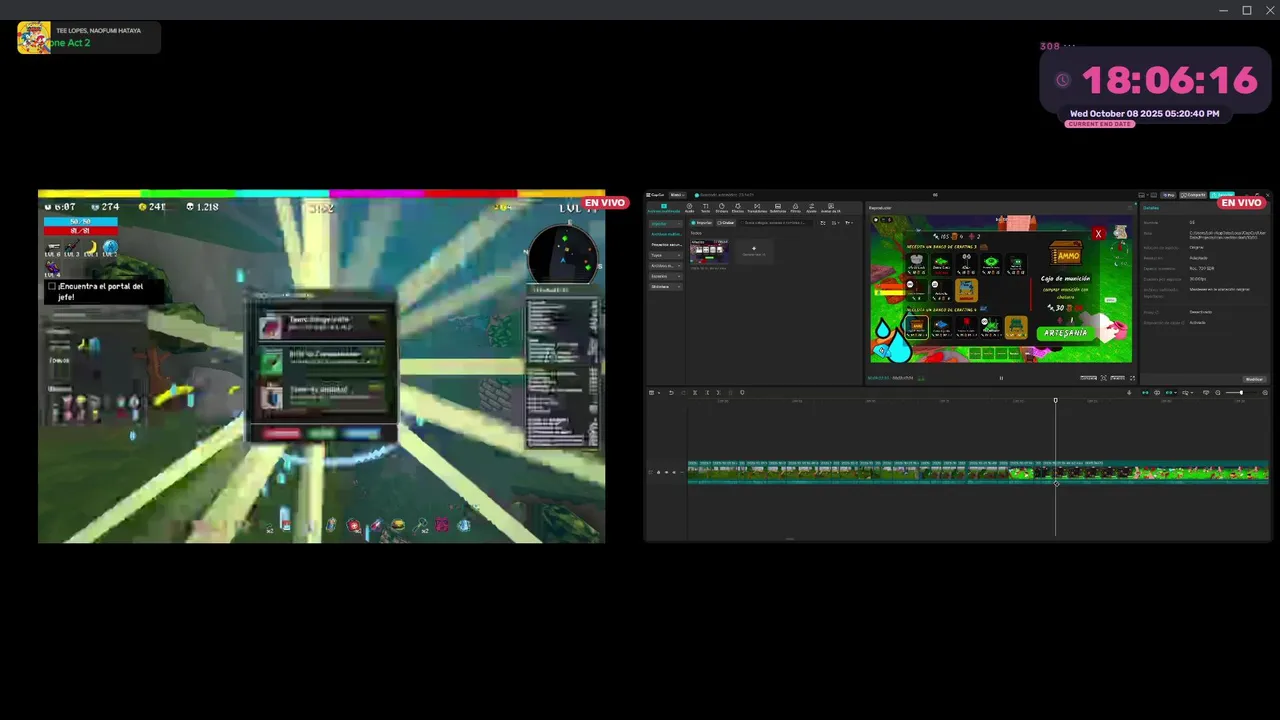Open media filter dropdown in media panel
Screen dimensions: 1280x720
(x=849, y=223)
